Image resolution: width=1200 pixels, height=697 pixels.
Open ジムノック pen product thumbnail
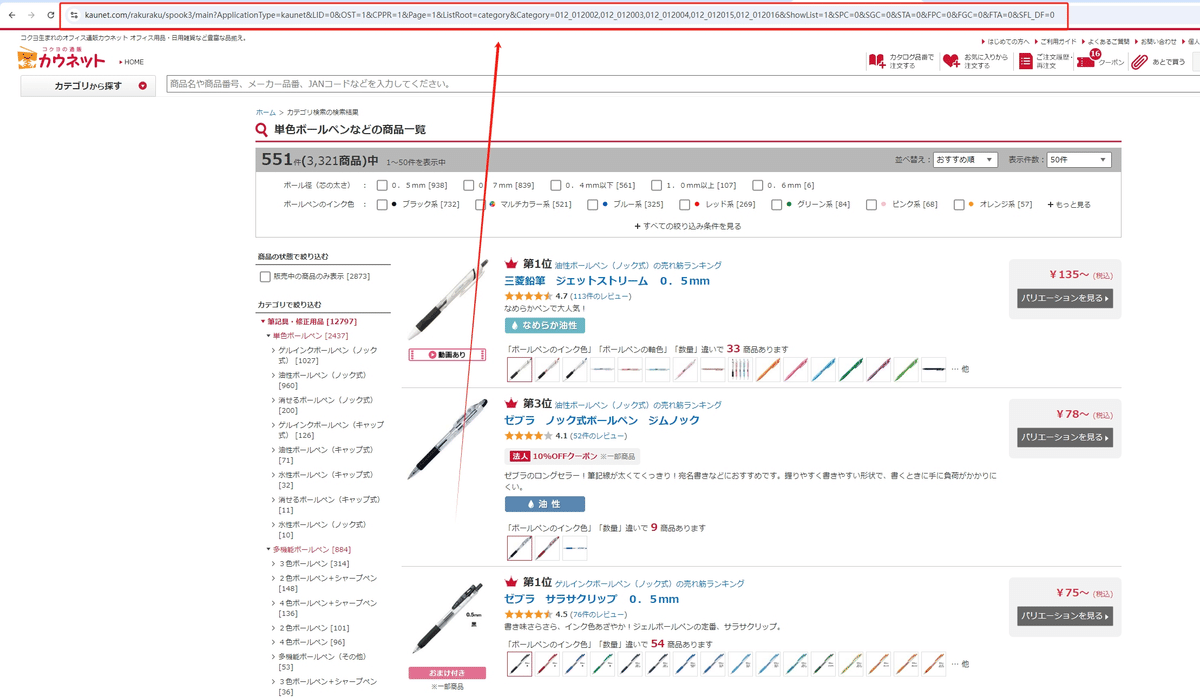447,442
